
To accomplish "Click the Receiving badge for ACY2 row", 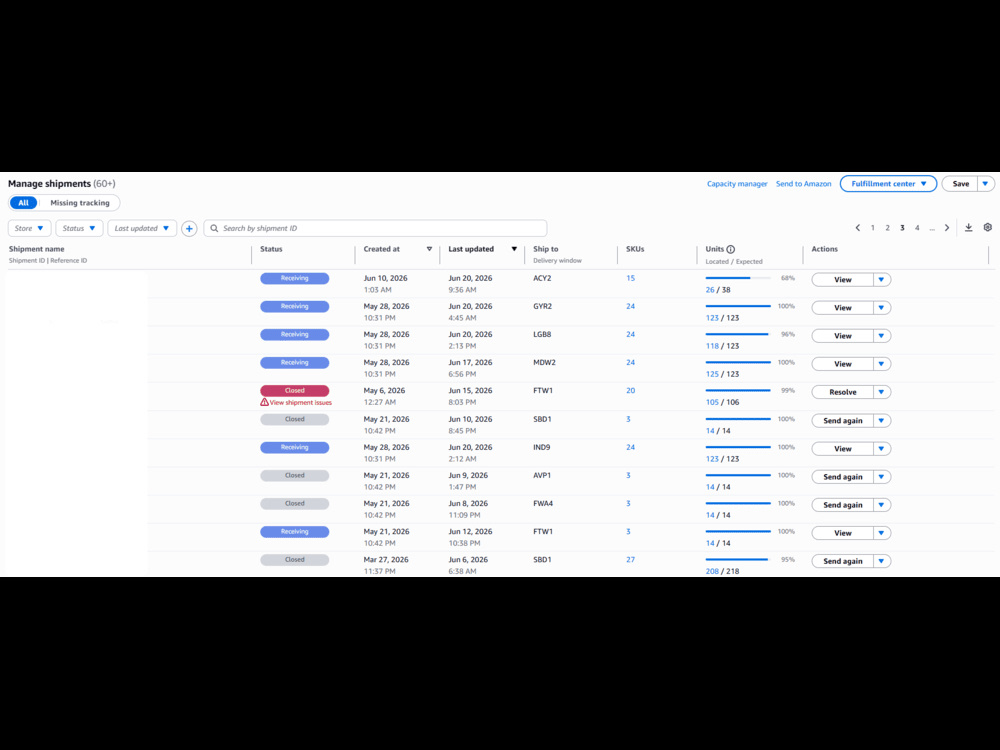I will pos(295,278).
